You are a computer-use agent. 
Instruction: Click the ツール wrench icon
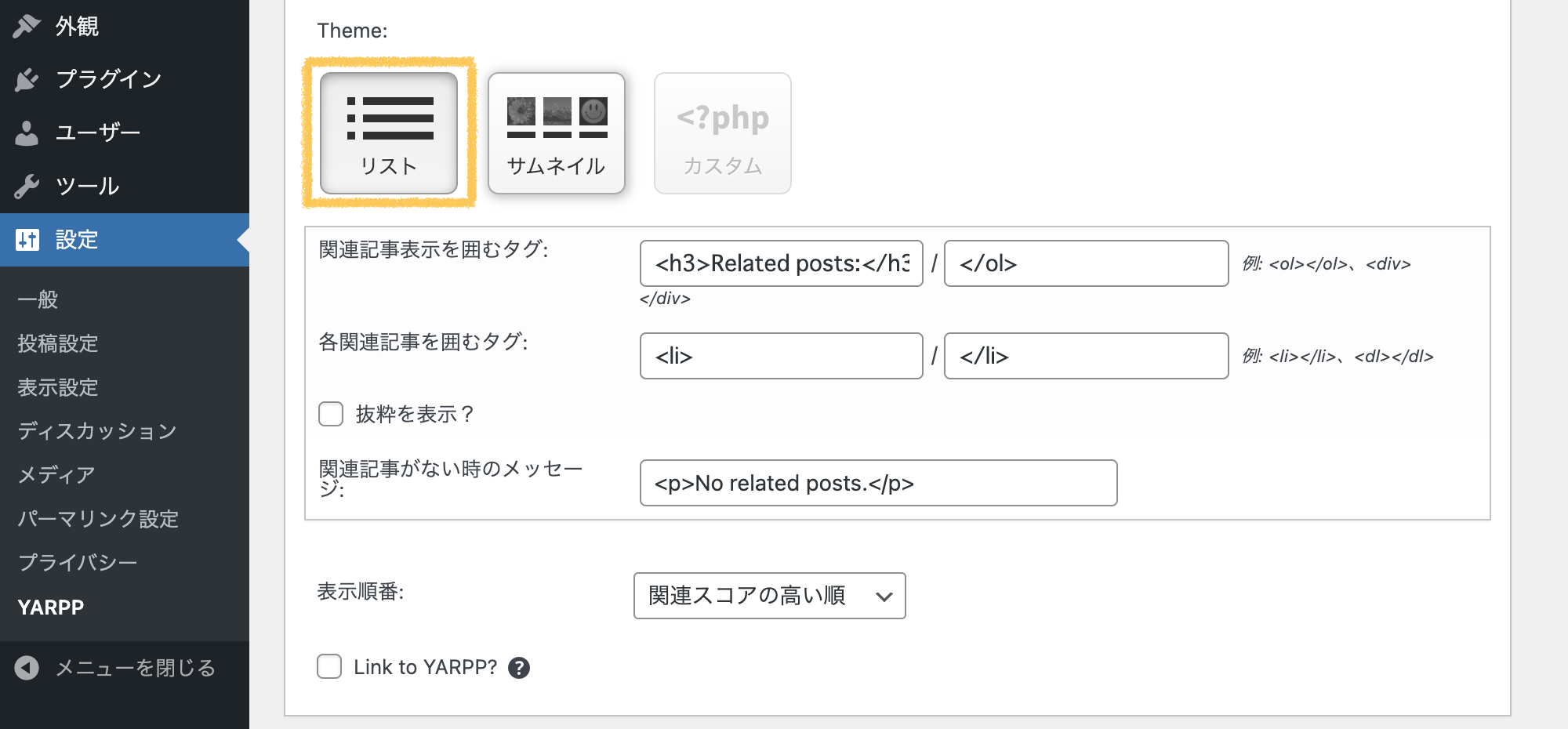[x=27, y=186]
